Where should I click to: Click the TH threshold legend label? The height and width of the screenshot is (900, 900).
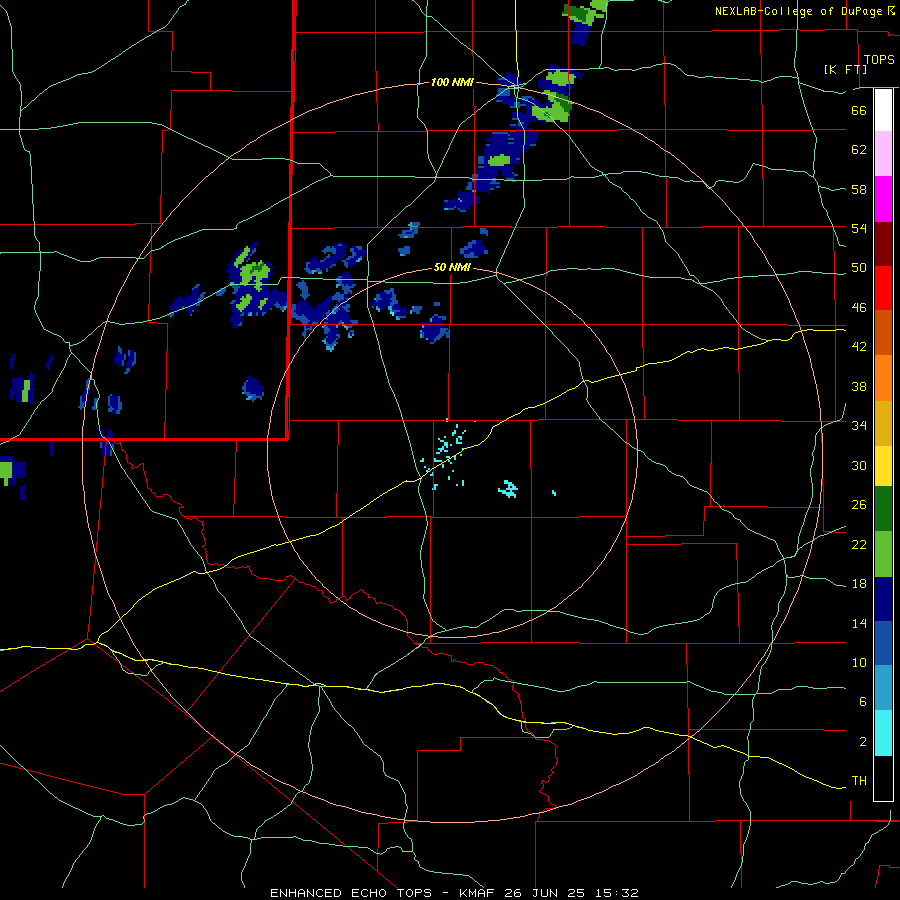859,780
